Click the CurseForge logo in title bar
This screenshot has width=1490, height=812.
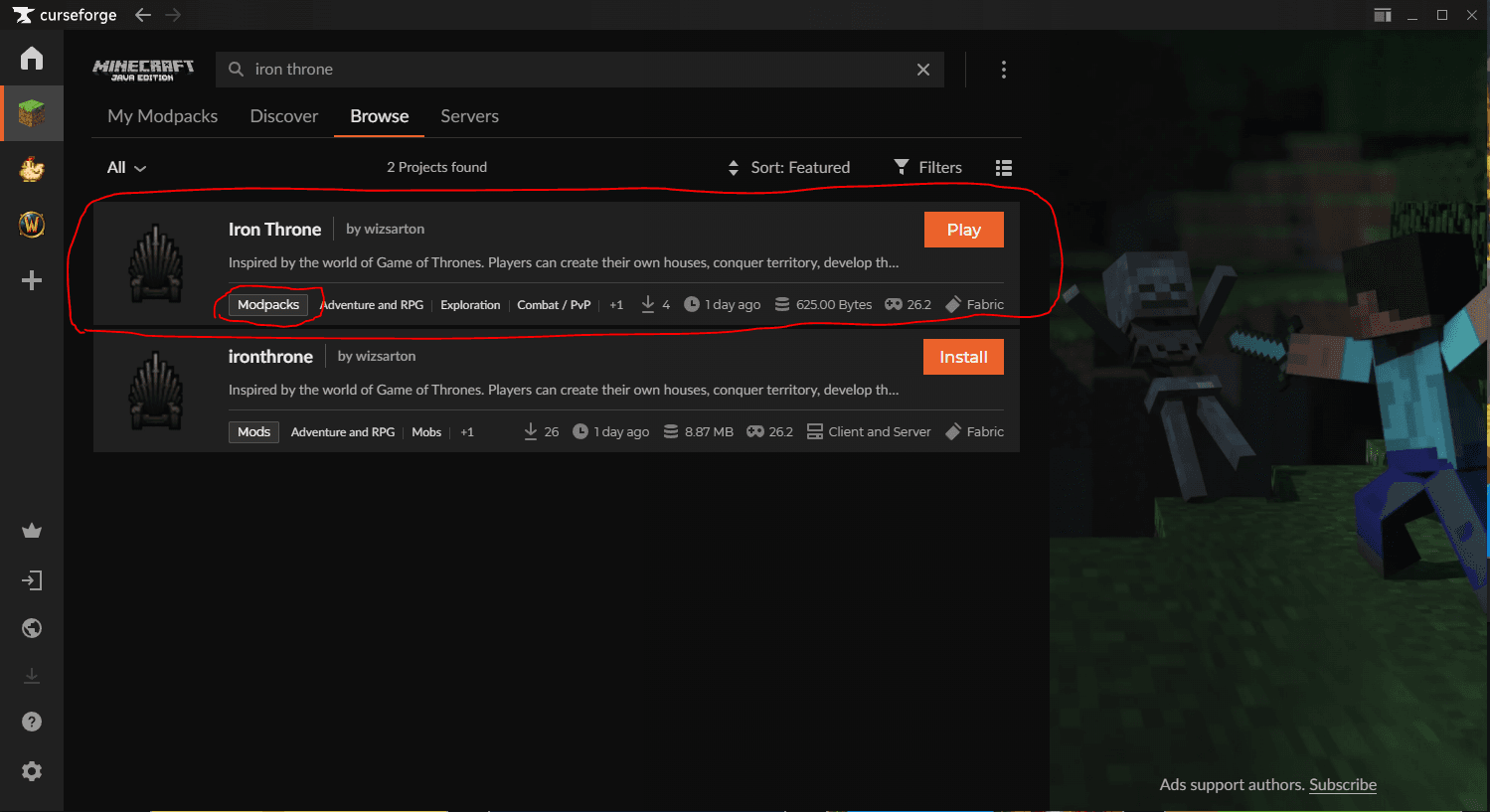(65, 15)
